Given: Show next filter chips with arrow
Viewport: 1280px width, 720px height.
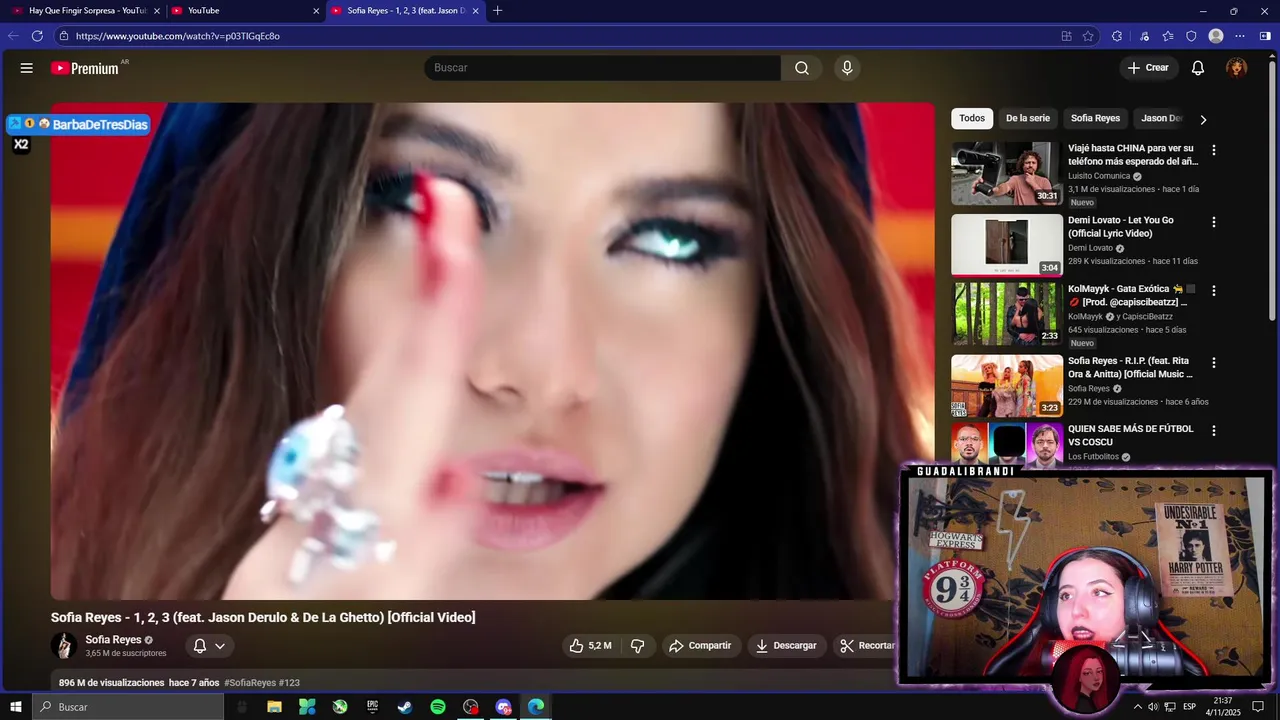Looking at the screenshot, I should point(1203,119).
